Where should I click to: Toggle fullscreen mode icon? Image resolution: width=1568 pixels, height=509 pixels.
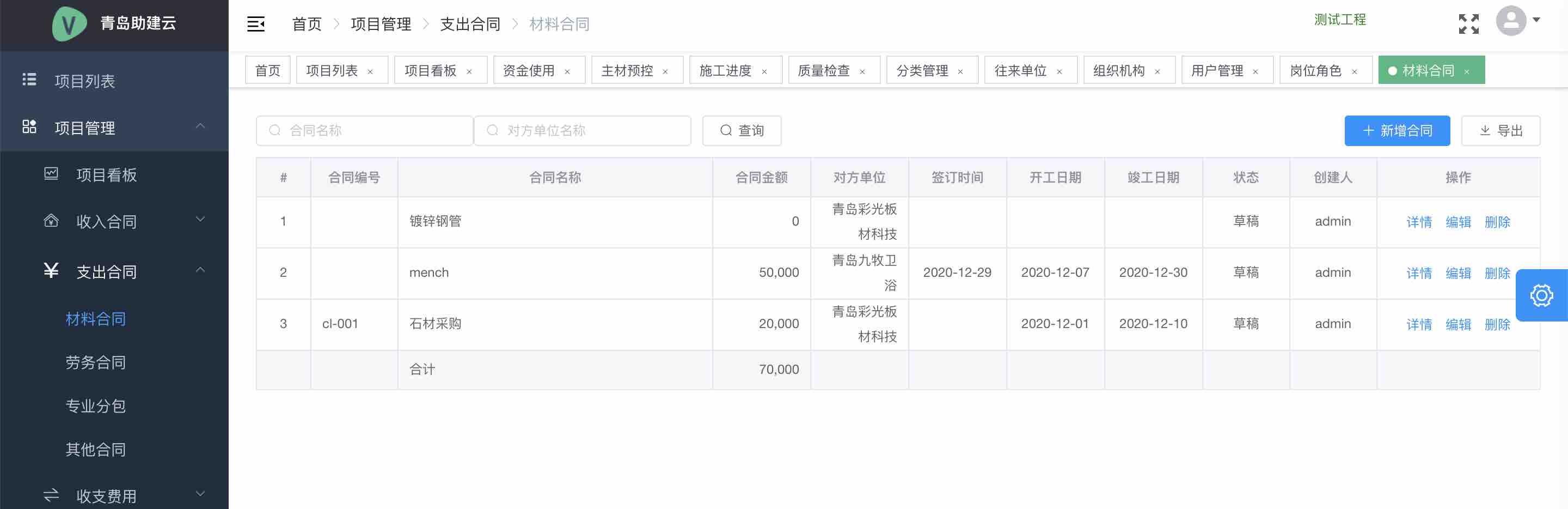point(1468,24)
